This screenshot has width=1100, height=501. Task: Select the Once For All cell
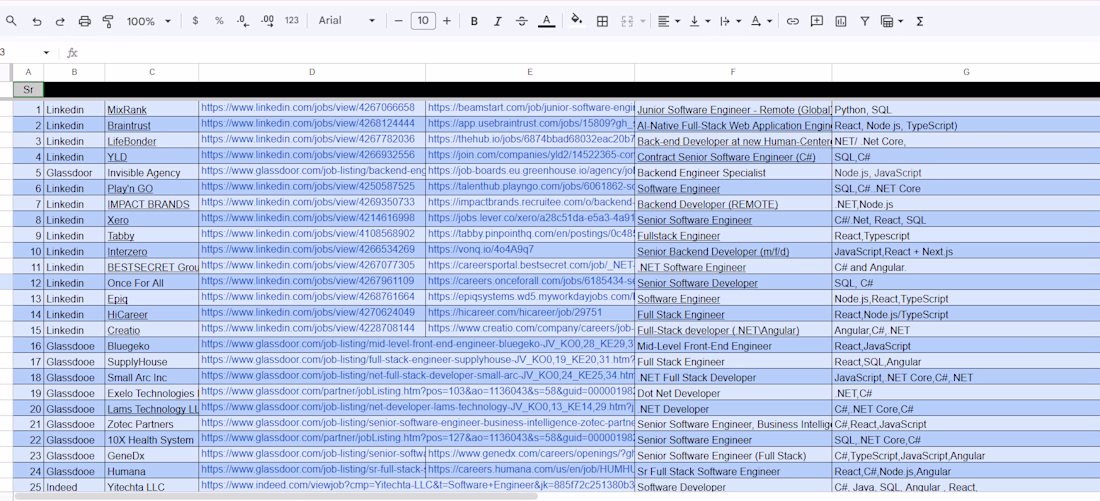coord(152,283)
